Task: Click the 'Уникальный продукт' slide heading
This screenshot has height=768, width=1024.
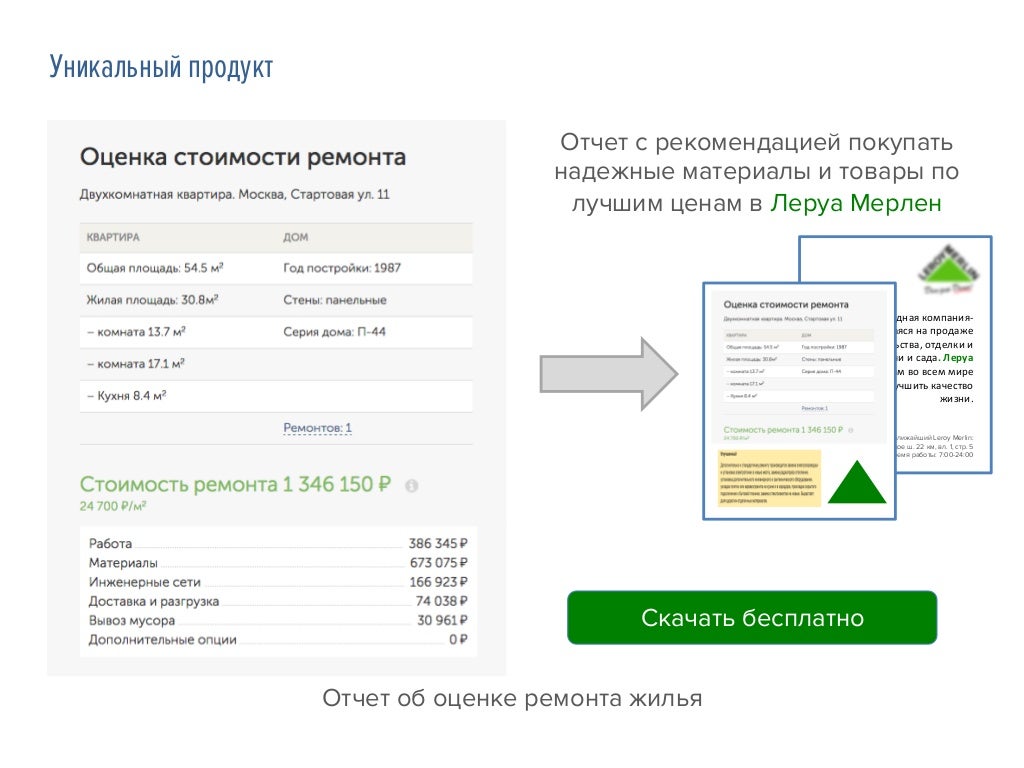Action: pyautogui.click(x=161, y=68)
